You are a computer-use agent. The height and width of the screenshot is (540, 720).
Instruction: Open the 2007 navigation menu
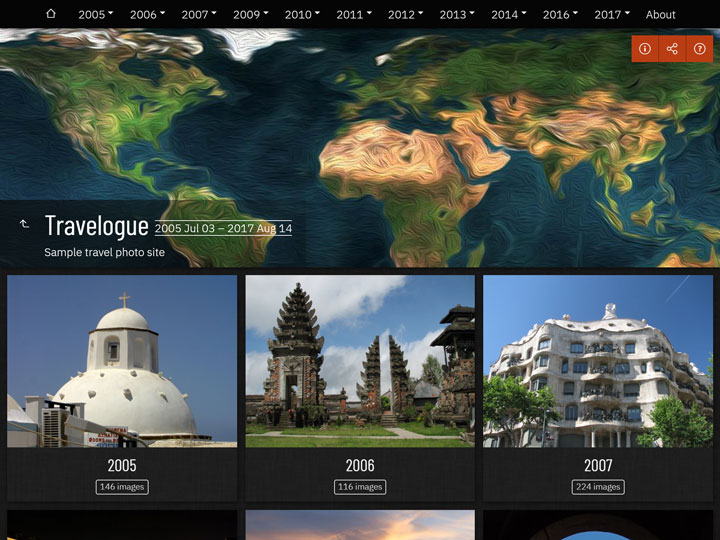(199, 15)
